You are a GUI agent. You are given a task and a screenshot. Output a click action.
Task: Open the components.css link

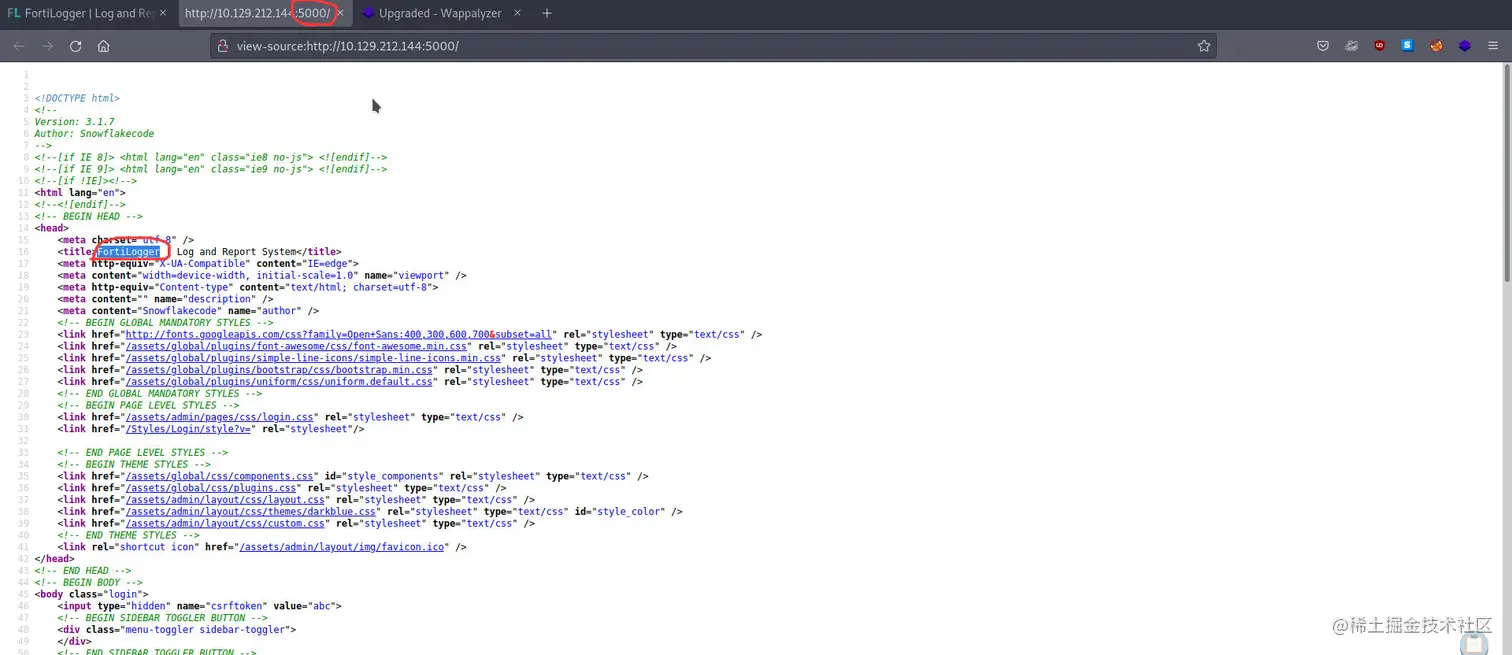click(220, 476)
